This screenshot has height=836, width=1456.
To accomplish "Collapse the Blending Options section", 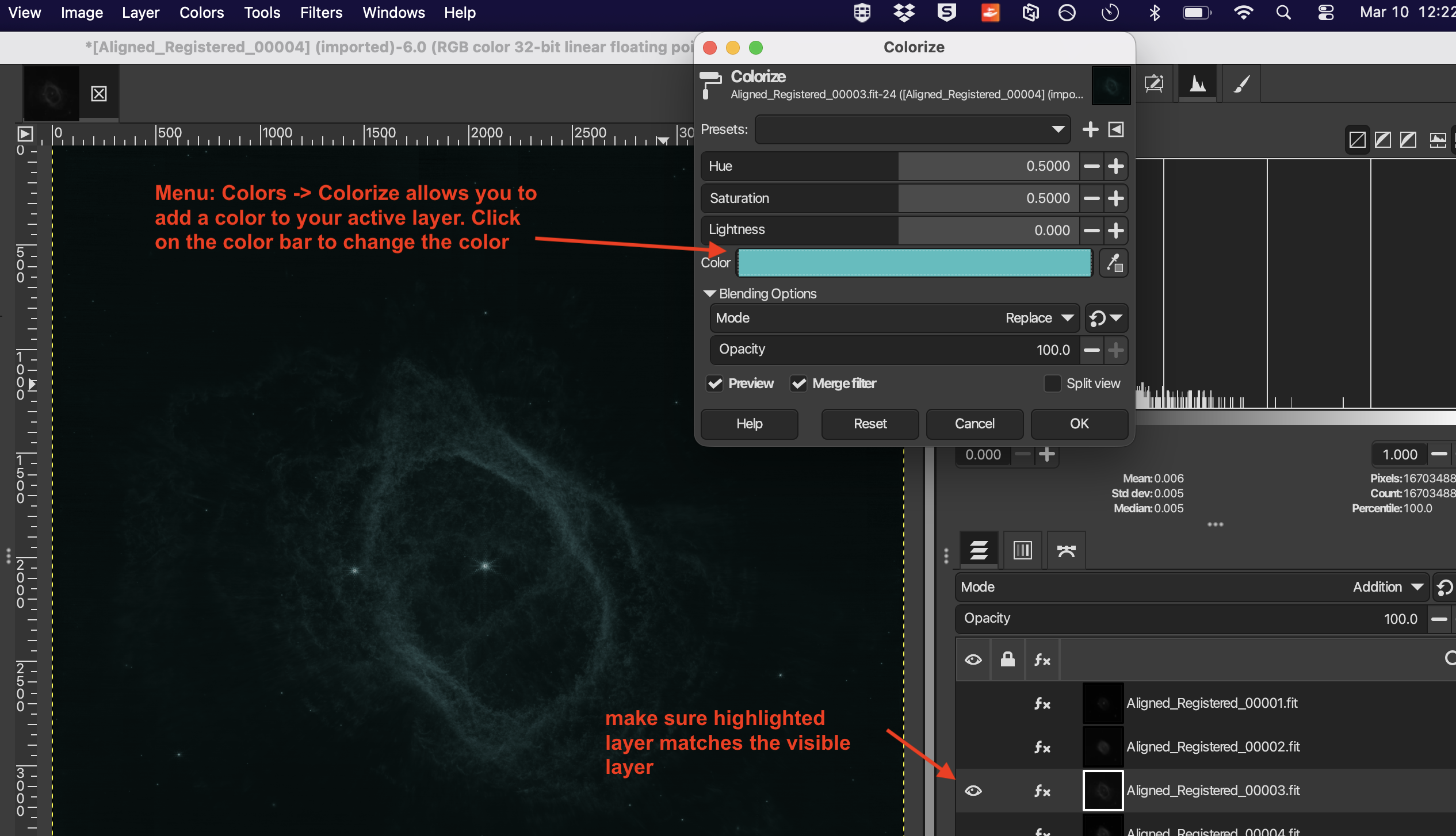I will pos(710,294).
